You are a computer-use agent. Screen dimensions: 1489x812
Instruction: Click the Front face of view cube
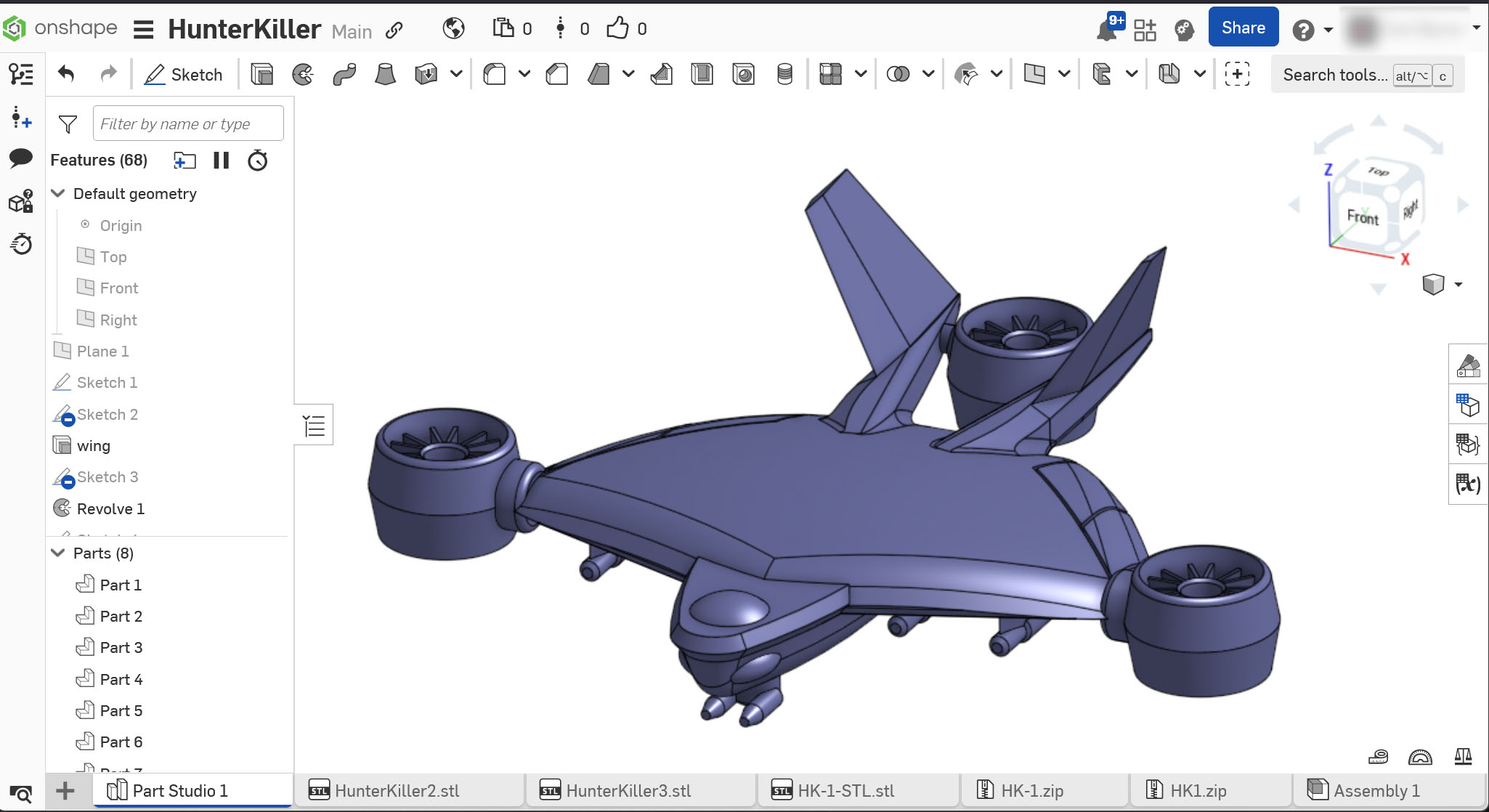pos(1362,216)
